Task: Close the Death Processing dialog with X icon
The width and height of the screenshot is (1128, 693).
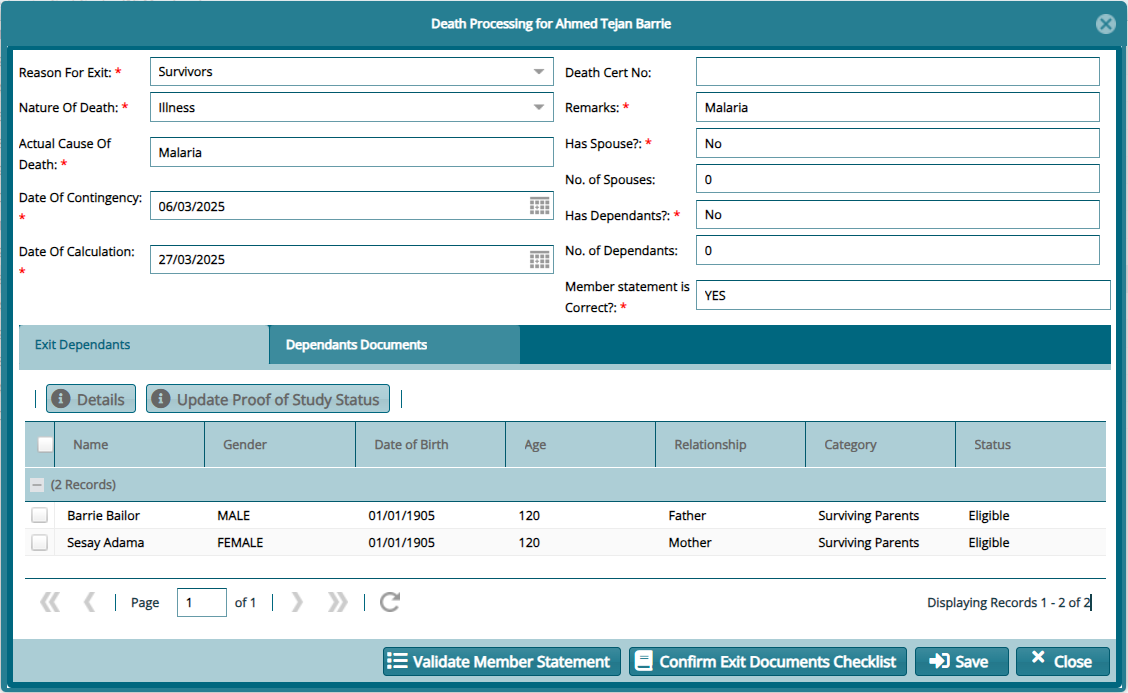Action: coord(1105,24)
